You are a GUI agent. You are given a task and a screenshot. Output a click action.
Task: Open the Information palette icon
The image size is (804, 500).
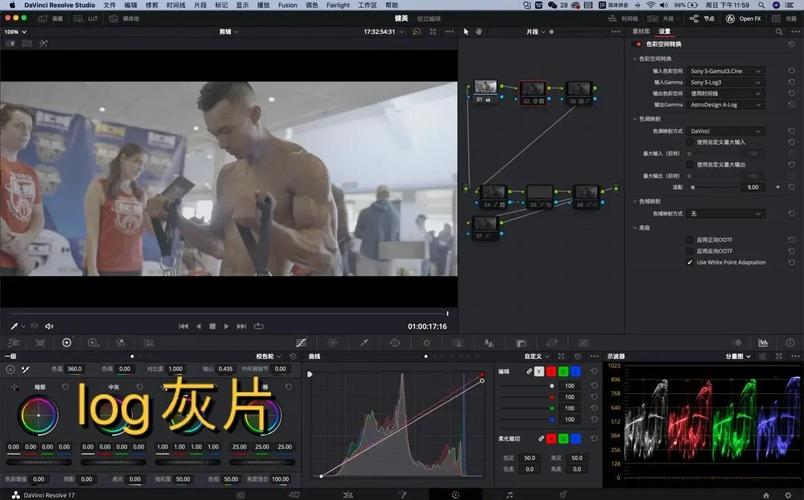[790, 343]
